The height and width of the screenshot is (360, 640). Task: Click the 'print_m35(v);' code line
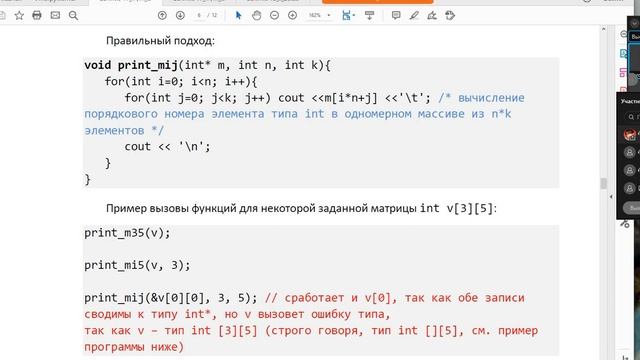127,233
